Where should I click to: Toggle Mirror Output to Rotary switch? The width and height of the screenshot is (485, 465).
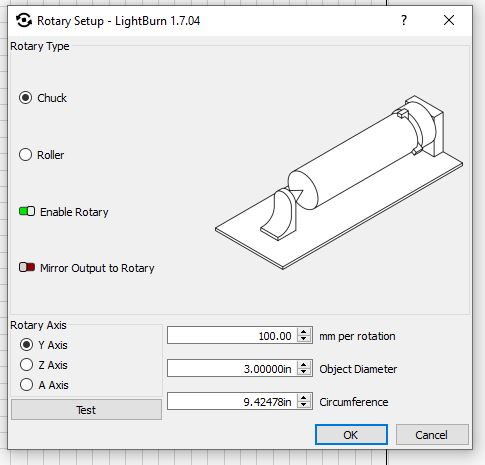click(x=27, y=267)
